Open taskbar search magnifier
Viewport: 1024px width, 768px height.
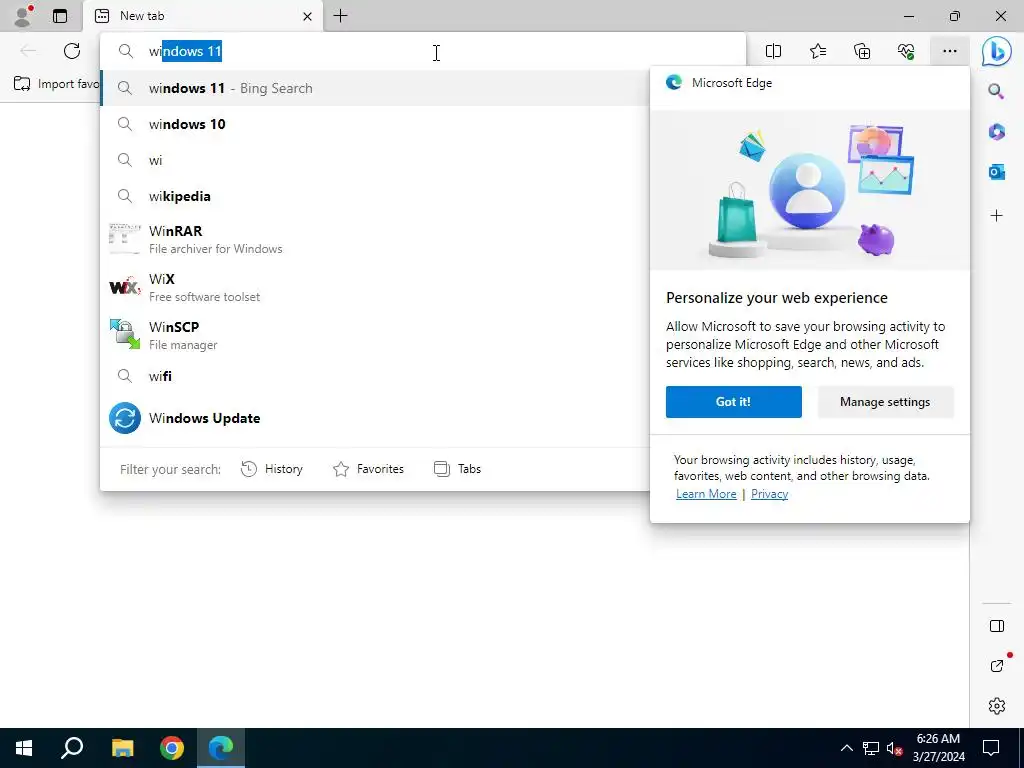point(72,748)
